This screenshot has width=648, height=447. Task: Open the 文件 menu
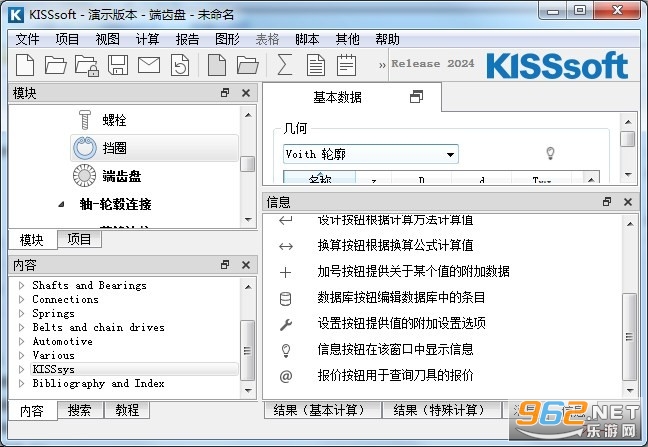point(27,39)
